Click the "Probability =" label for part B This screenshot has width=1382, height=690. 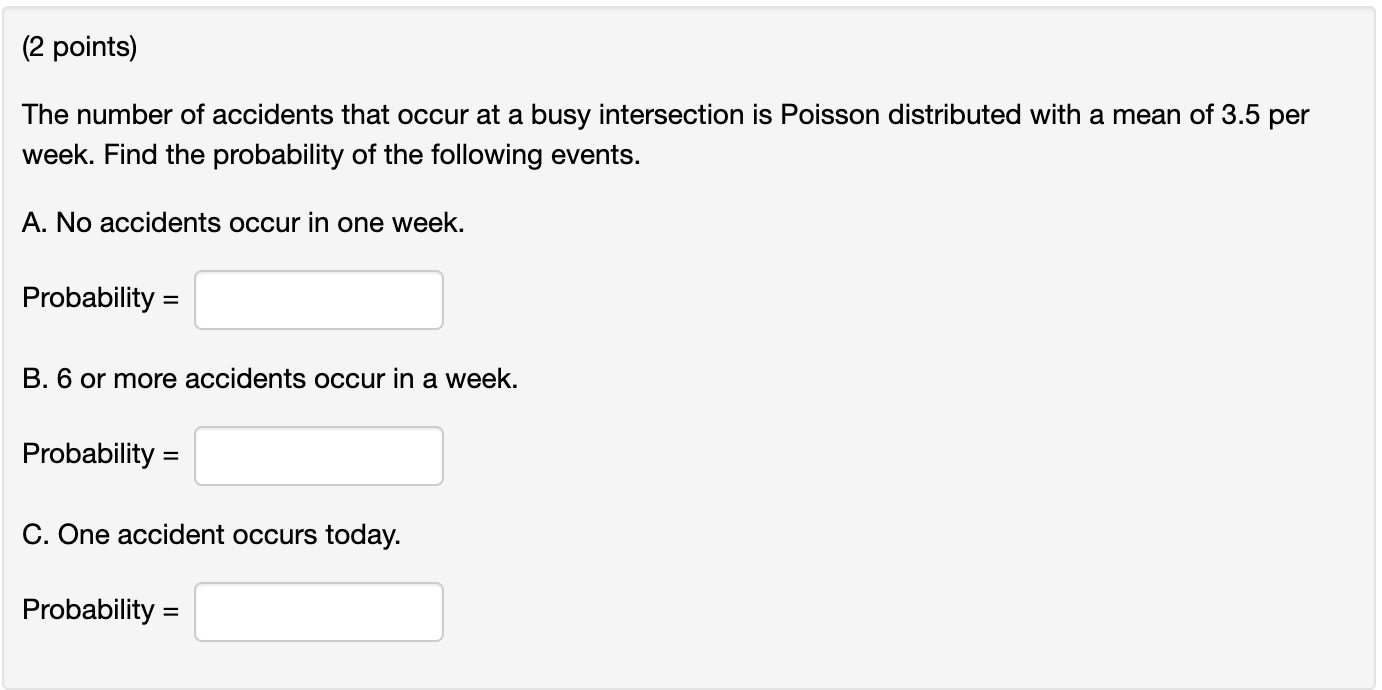(x=100, y=454)
